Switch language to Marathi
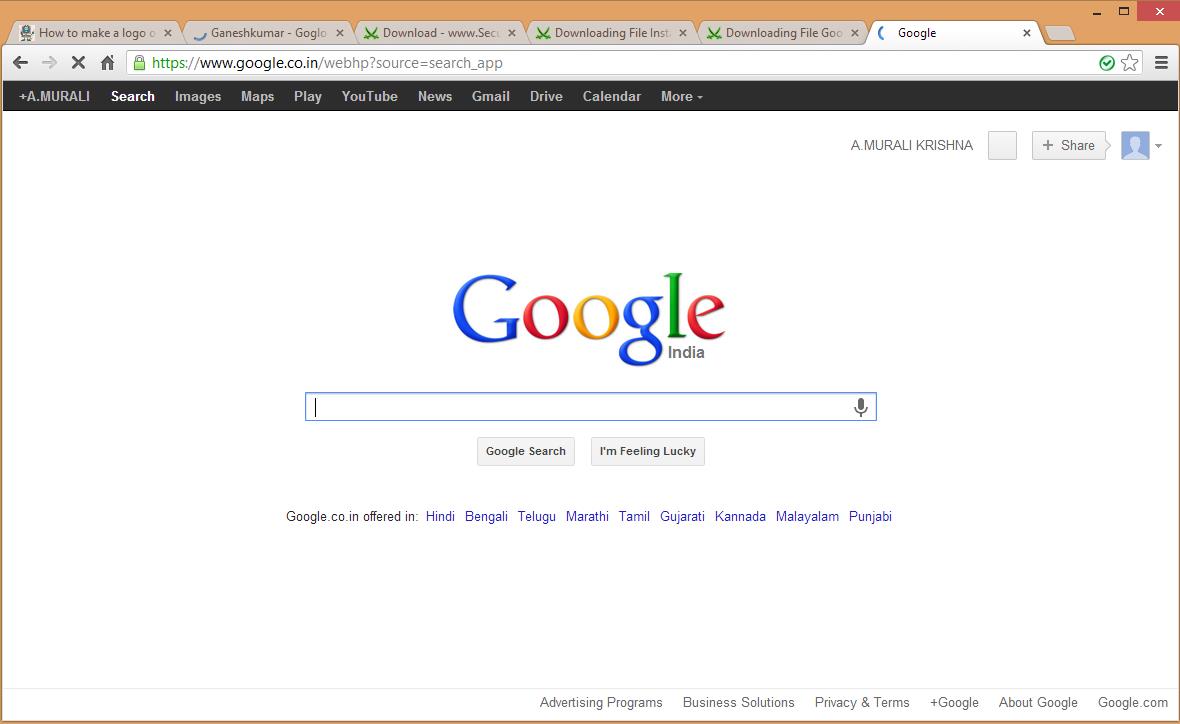This screenshot has width=1180, height=724. point(587,516)
